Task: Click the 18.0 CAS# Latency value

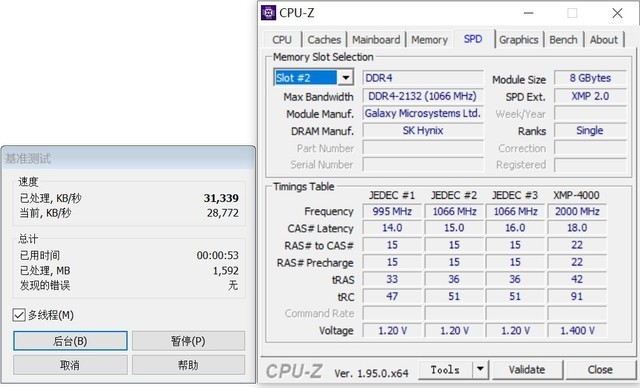Action: [x=577, y=228]
